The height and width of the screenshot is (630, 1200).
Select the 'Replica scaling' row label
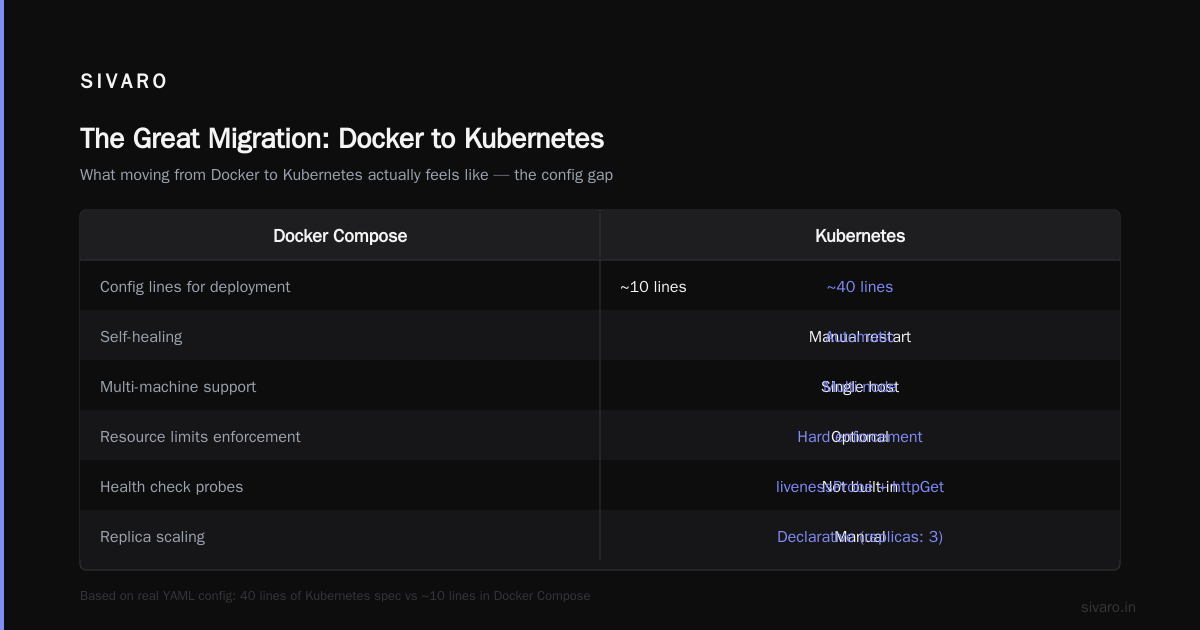152,537
